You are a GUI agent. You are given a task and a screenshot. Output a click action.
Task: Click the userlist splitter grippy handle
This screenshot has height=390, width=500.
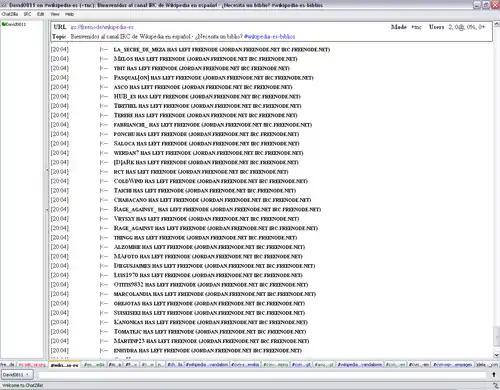[x=47, y=190]
